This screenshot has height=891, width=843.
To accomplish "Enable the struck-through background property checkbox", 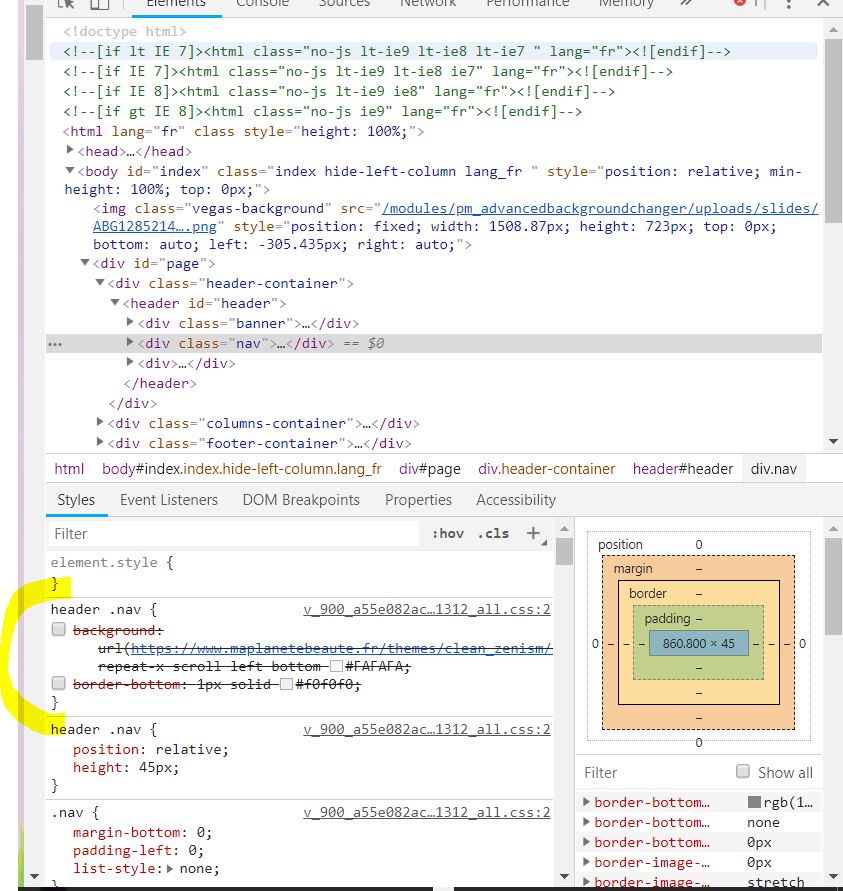I will click(59, 629).
